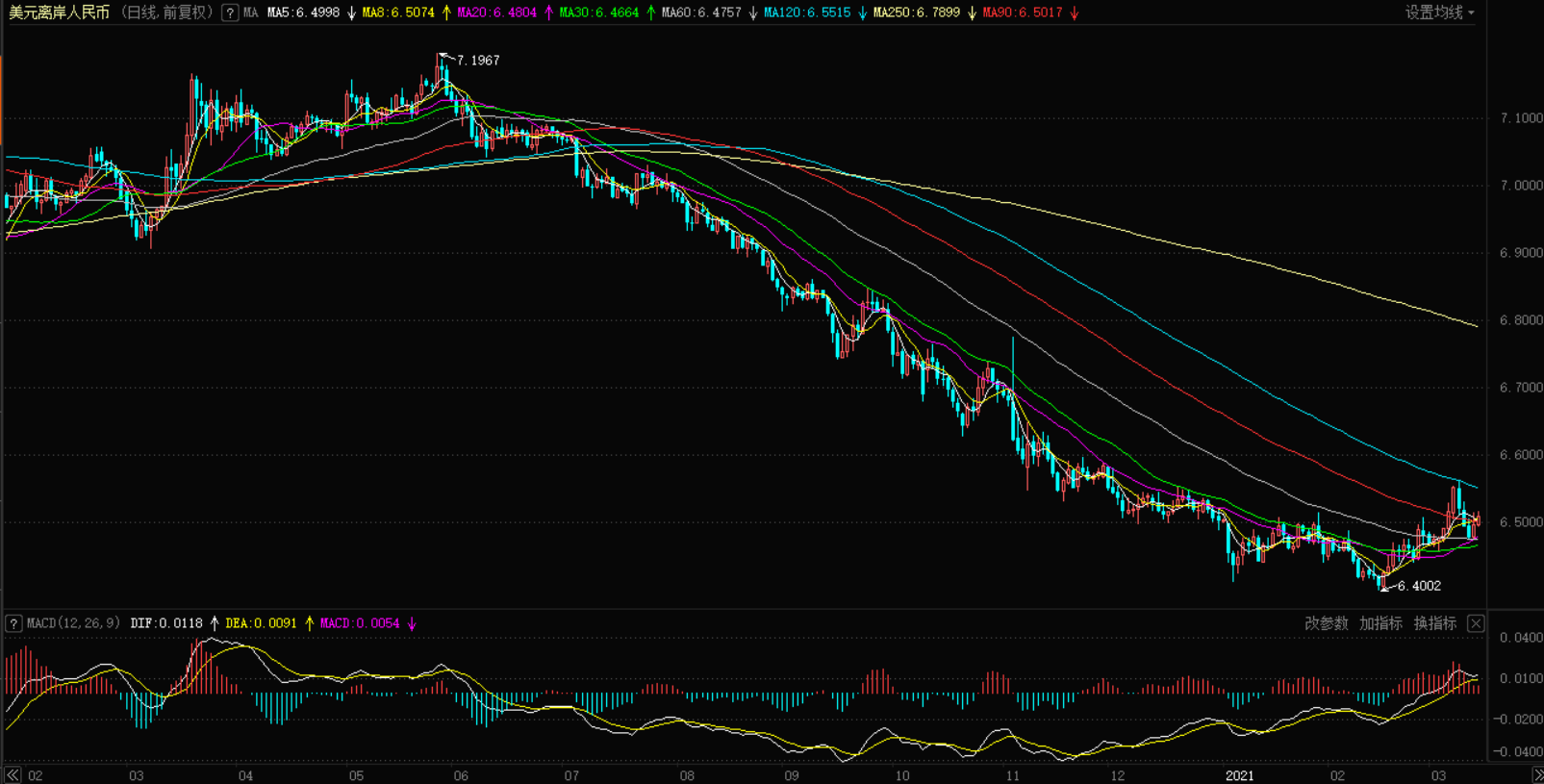1544x784 pixels.
Task: Click the 2021 label on the time axis
Action: click(x=1239, y=775)
